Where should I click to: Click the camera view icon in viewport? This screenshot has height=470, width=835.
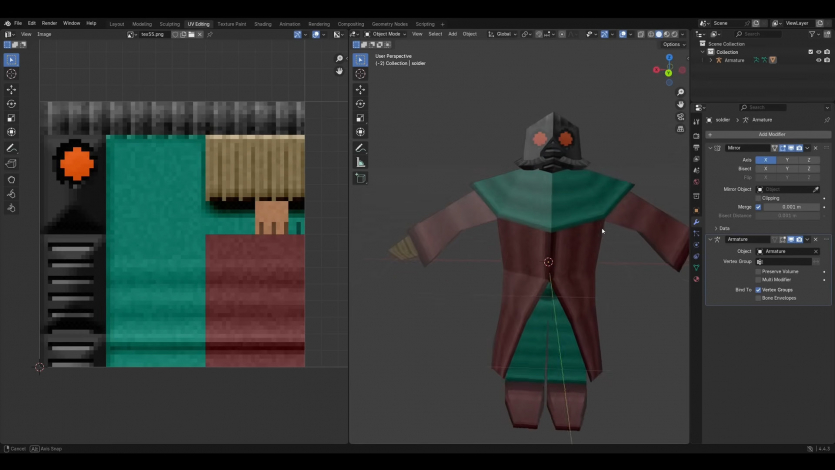(x=680, y=117)
